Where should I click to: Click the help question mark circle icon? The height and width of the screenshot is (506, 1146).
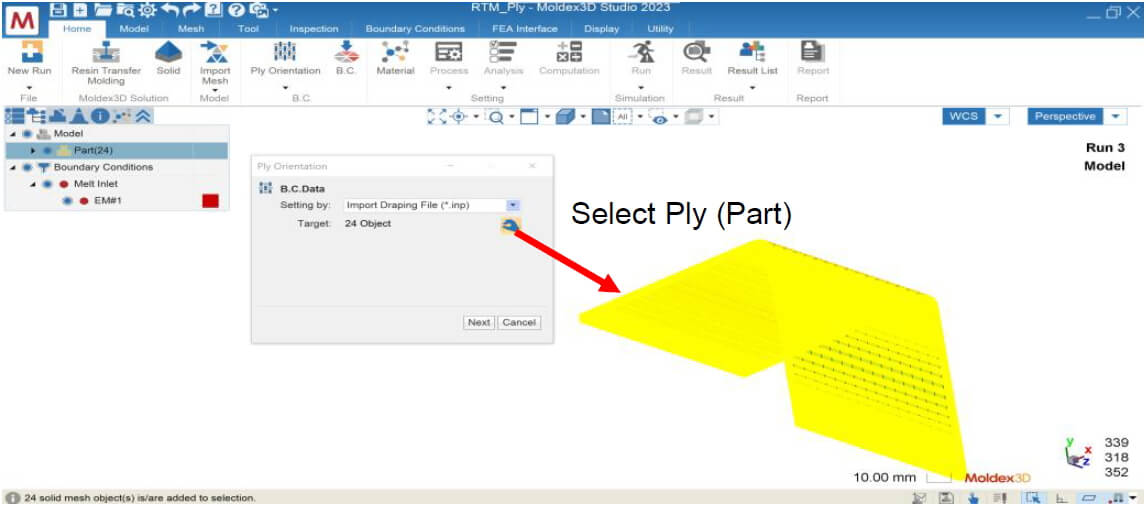[x=235, y=10]
